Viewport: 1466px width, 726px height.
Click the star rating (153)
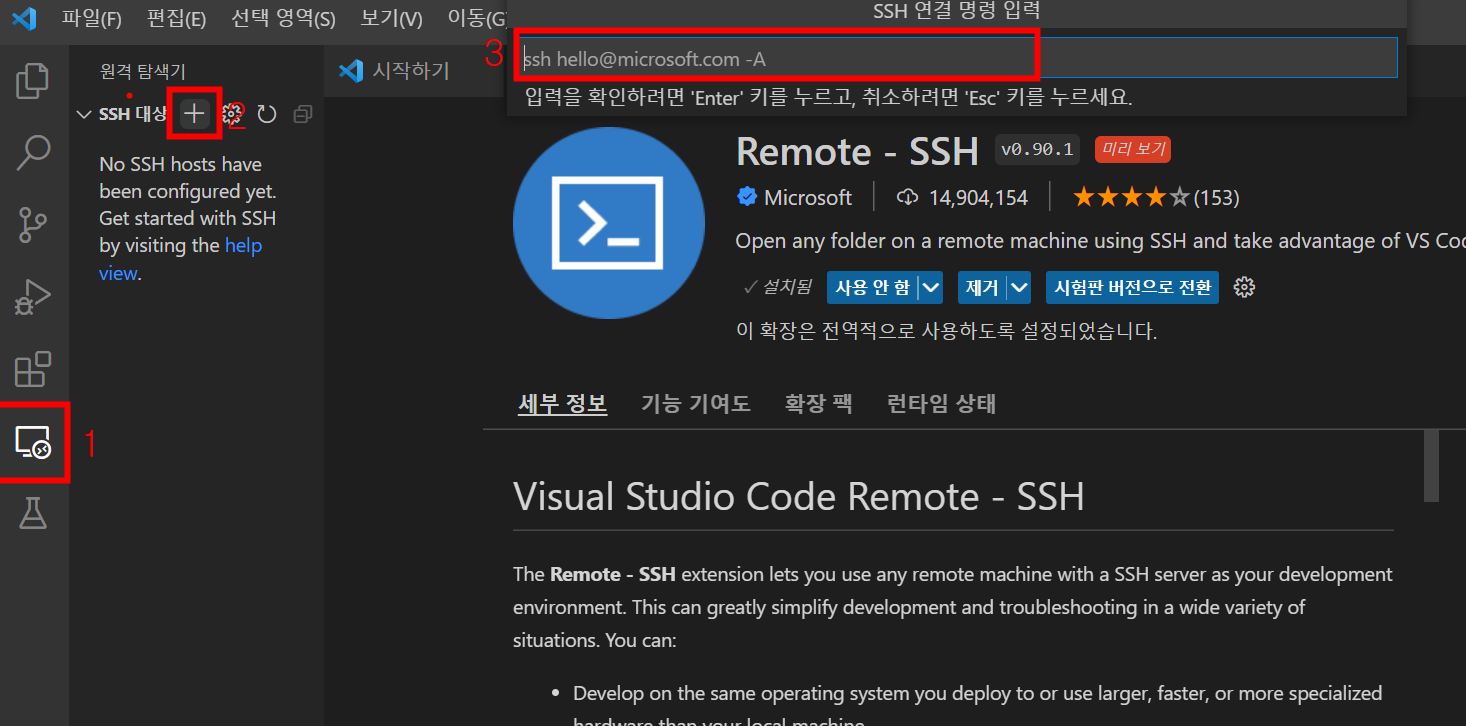pos(1156,198)
